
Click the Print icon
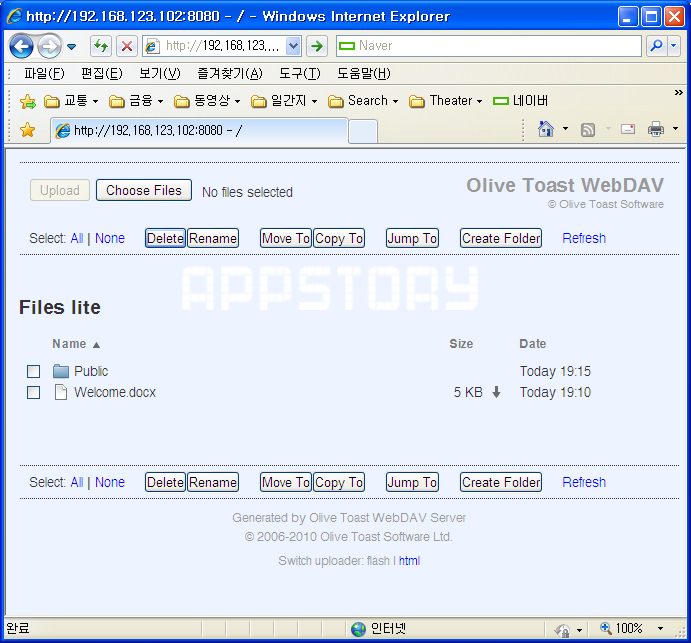click(x=656, y=129)
